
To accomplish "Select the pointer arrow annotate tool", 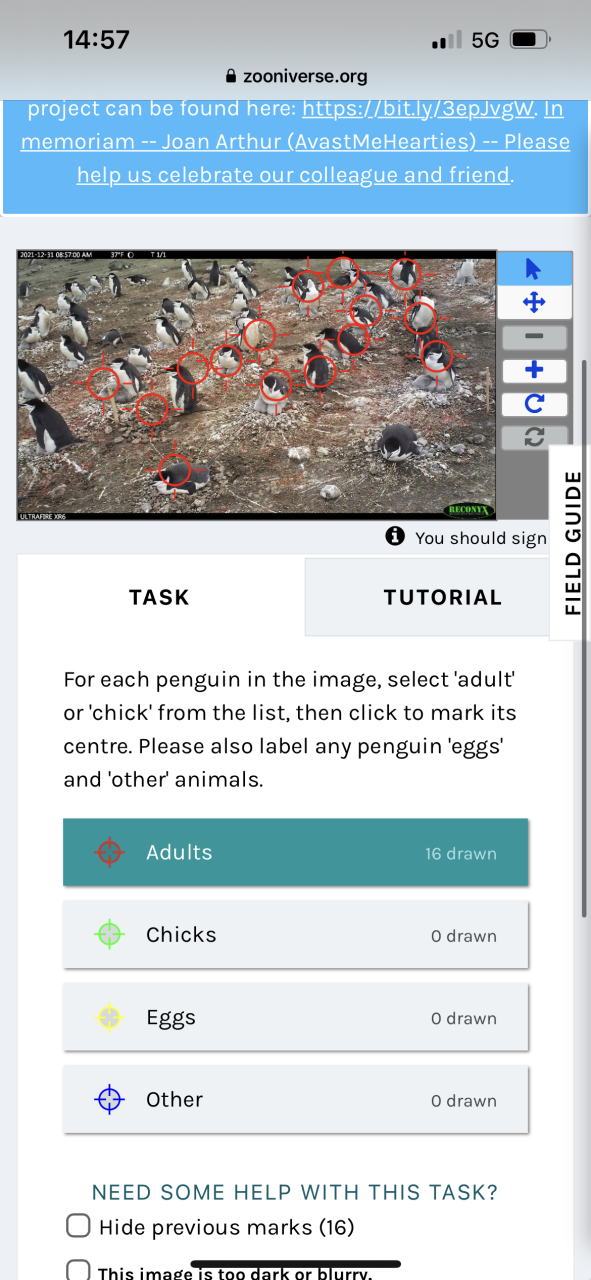I will pyautogui.click(x=534, y=269).
